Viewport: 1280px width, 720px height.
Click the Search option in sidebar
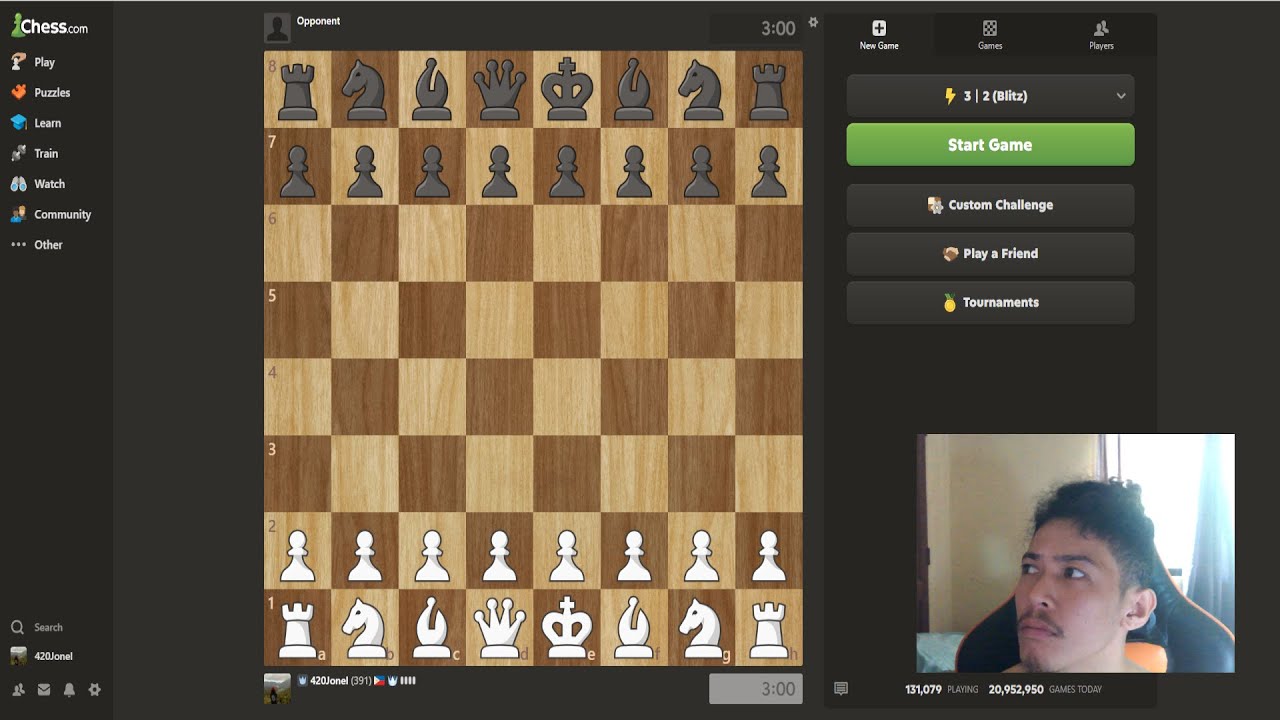tap(37, 627)
